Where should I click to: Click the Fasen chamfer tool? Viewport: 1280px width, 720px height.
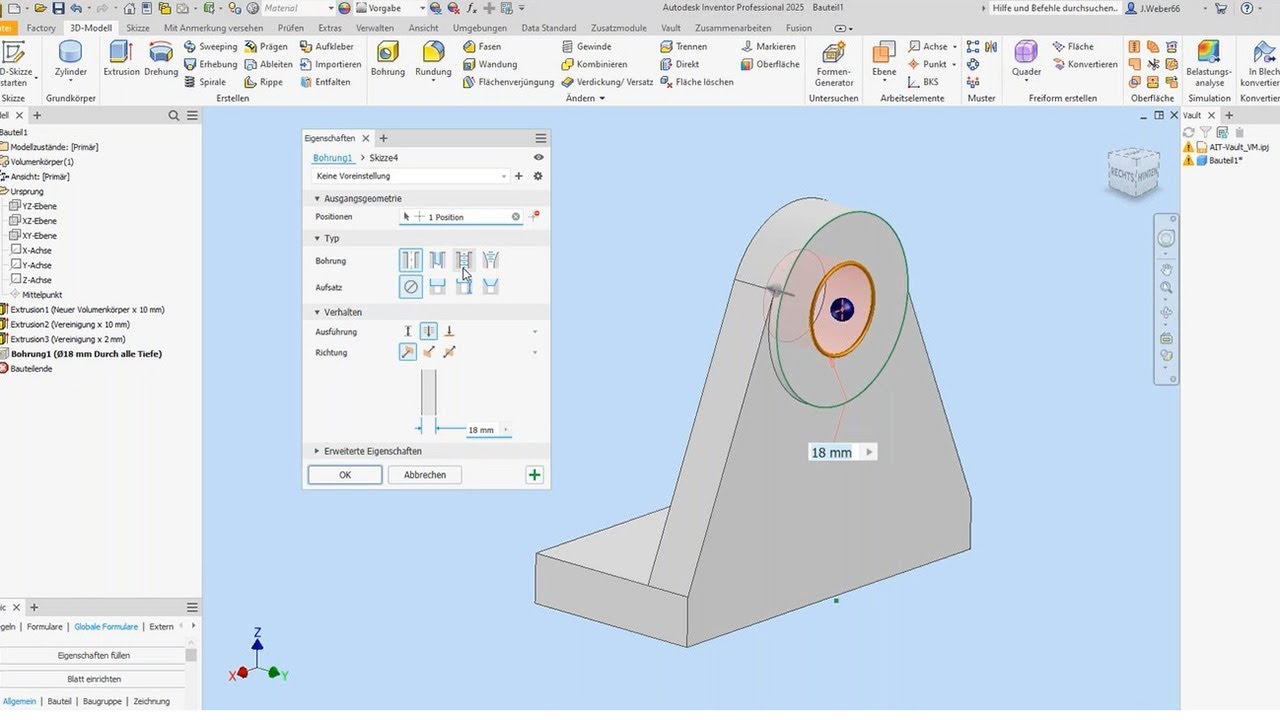tap(482, 46)
